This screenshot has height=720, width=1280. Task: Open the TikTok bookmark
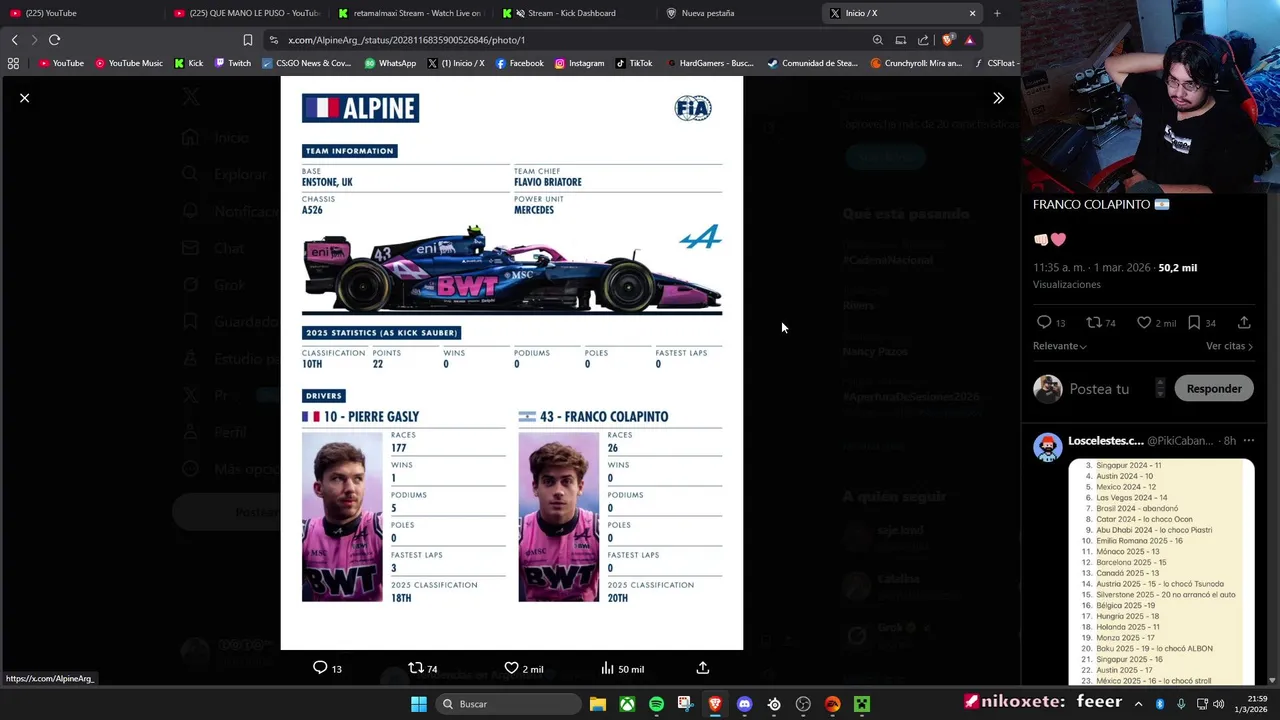[x=634, y=63]
